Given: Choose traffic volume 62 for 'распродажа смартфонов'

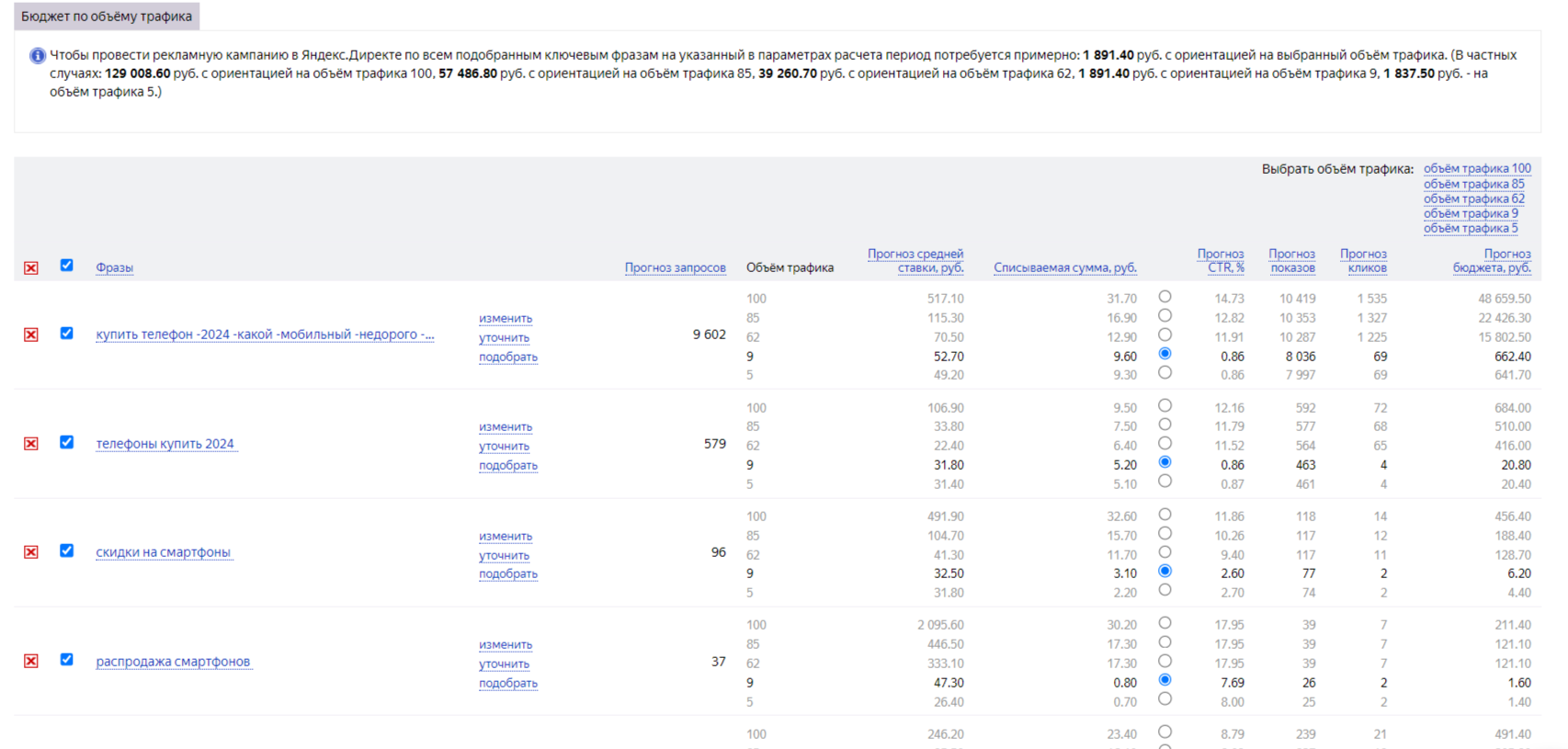Looking at the screenshot, I should coord(1165,662).
